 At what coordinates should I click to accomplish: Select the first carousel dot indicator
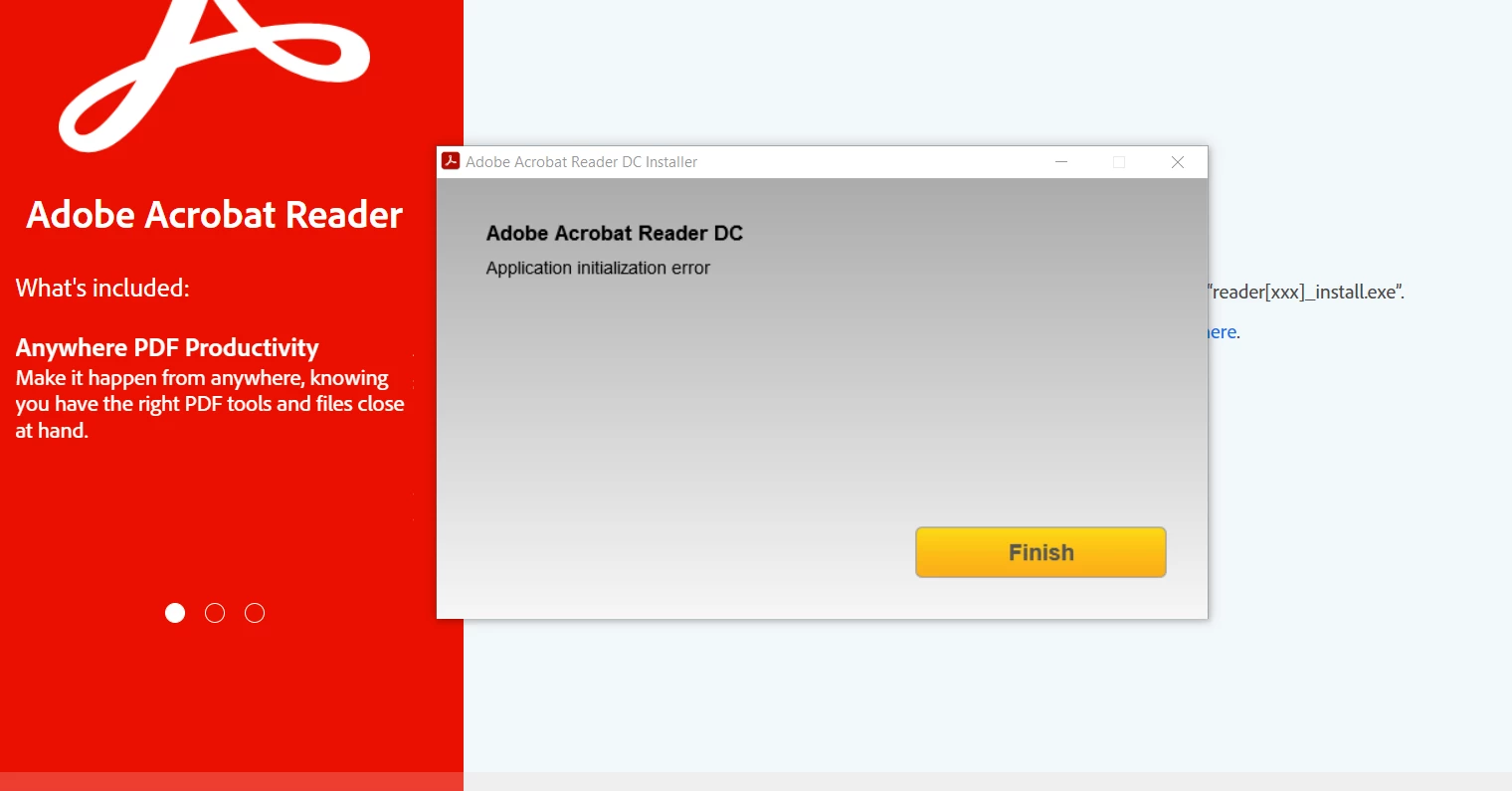point(175,613)
